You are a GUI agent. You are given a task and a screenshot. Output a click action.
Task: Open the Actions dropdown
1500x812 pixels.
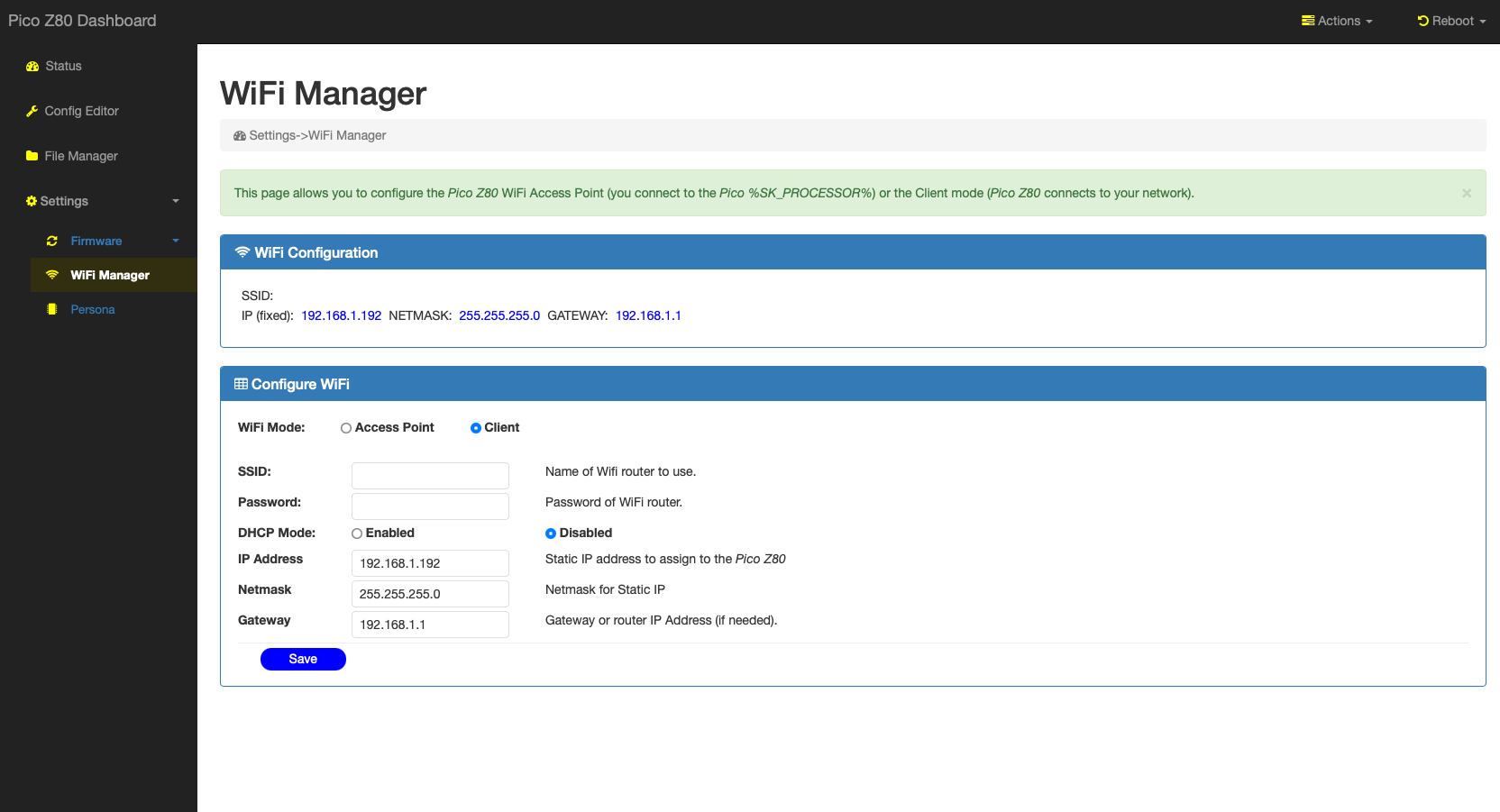tap(1337, 21)
